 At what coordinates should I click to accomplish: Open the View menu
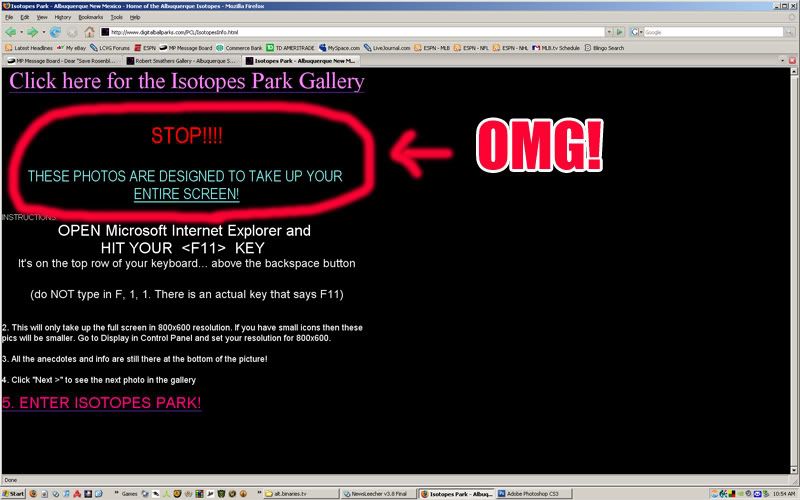(42, 17)
